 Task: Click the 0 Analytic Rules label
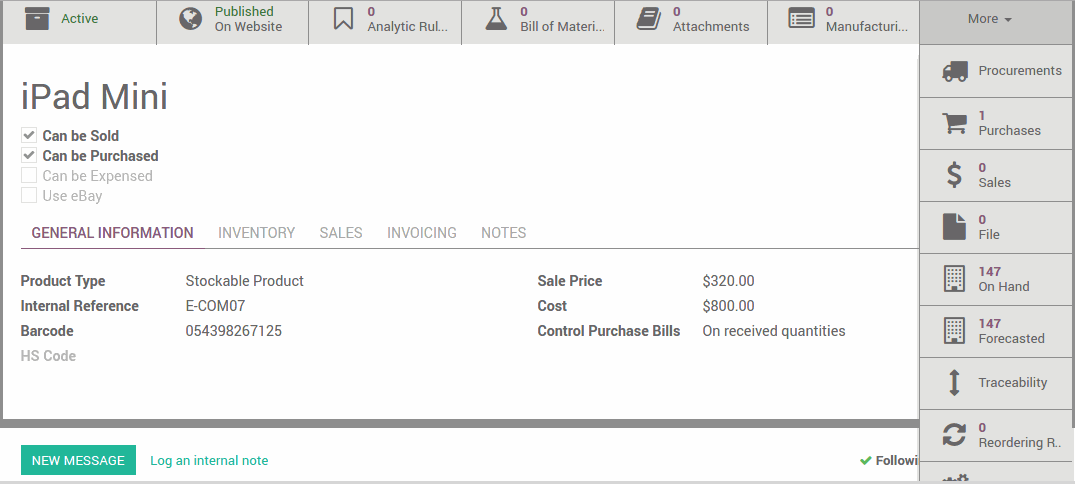(x=407, y=19)
